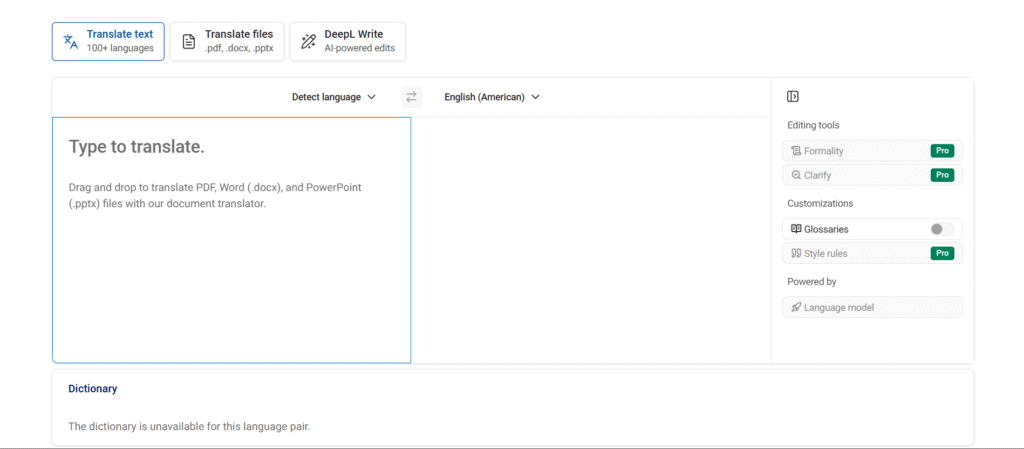1024x449 pixels.
Task: Collapse the right sidebar panel icon
Action: point(793,97)
